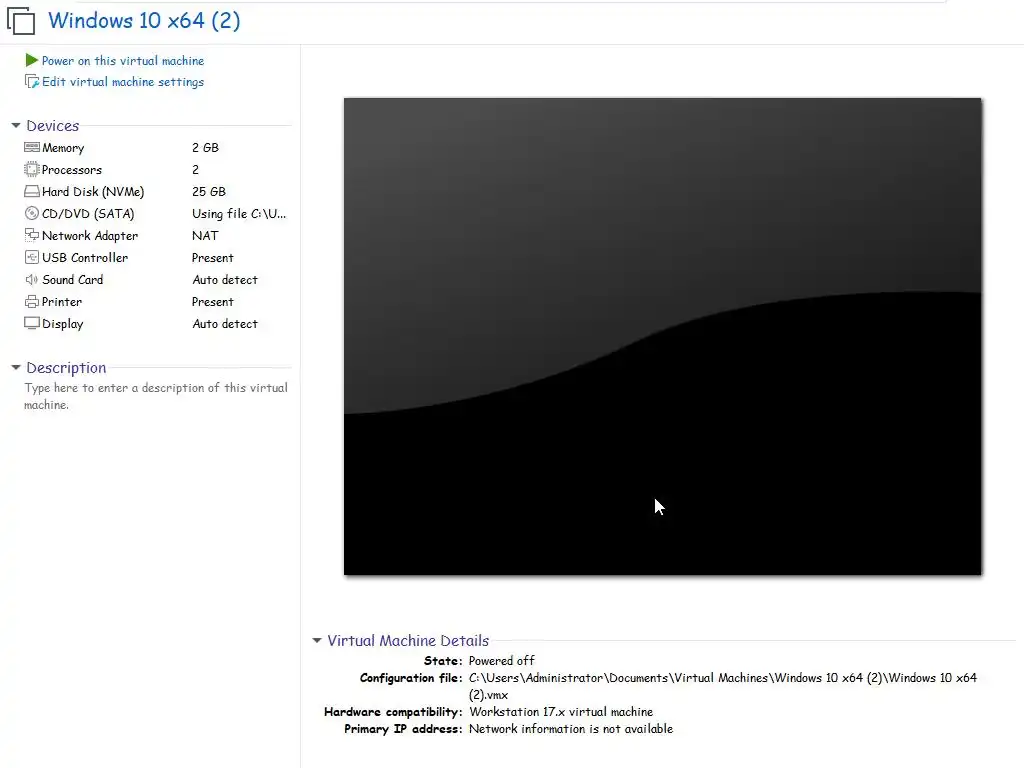Click the Sound Card Auto detect value

[x=225, y=280]
